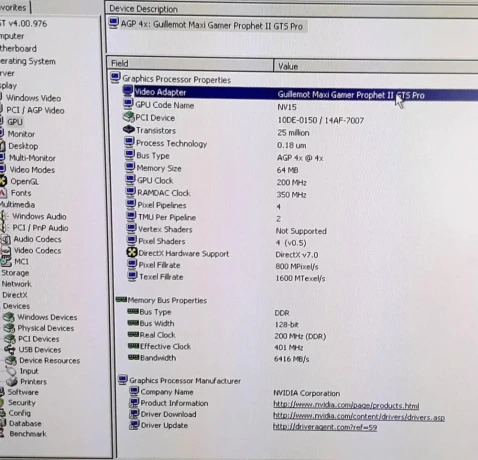Image resolution: width=478 pixels, height=460 pixels.
Task: Click the device icon beside AGP 4x entry
Action: click(x=114, y=23)
